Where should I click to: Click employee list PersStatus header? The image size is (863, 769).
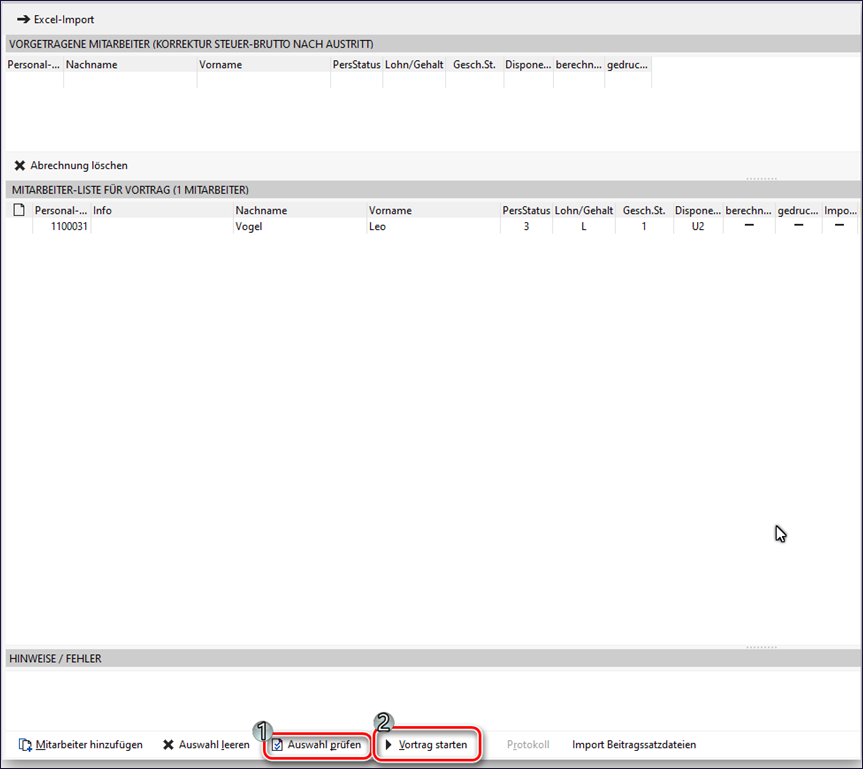(526, 210)
